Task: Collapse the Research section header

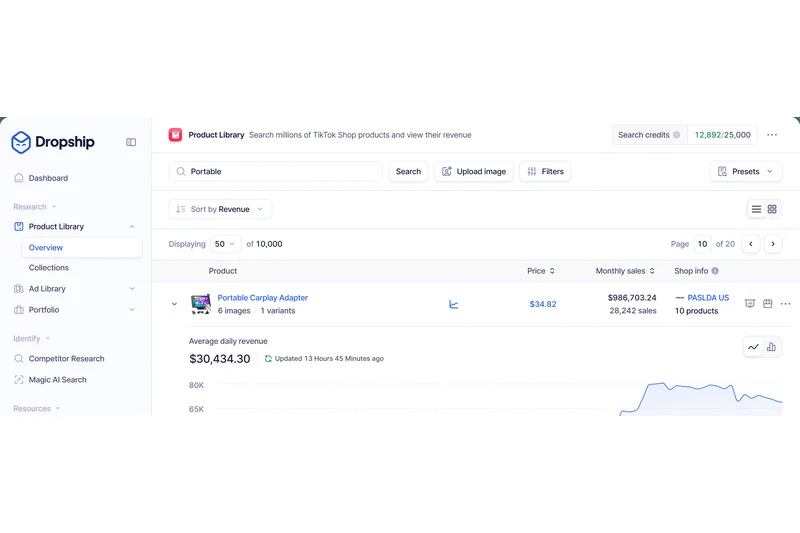Action: pyautogui.click(x=35, y=207)
